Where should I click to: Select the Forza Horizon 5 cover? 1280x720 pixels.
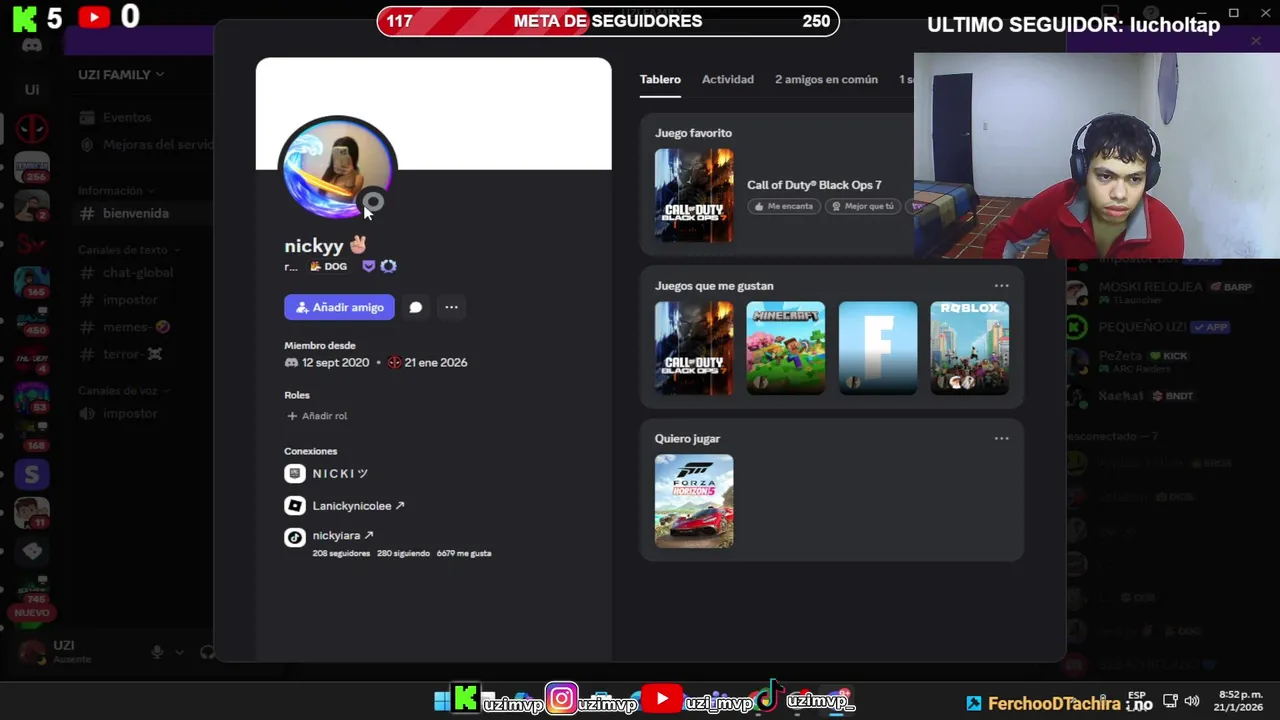pyautogui.click(x=694, y=501)
